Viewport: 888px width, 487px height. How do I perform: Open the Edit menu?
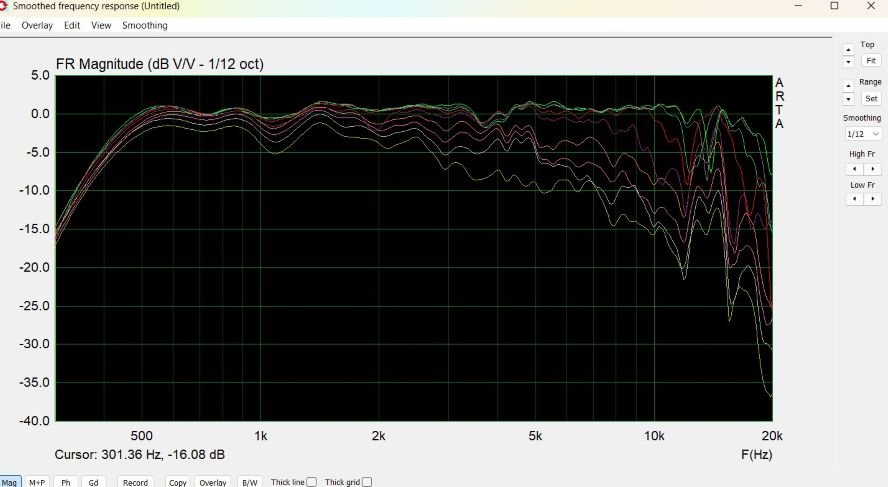point(72,25)
